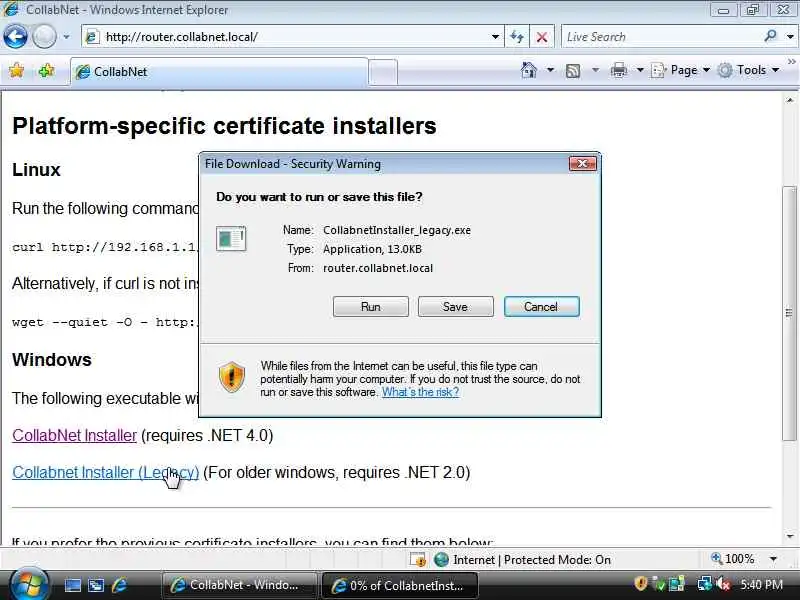Screen dimensions: 800x600
Task: Open the CollabNet Installer link
Action: pyautogui.click(x=74, y=435)
